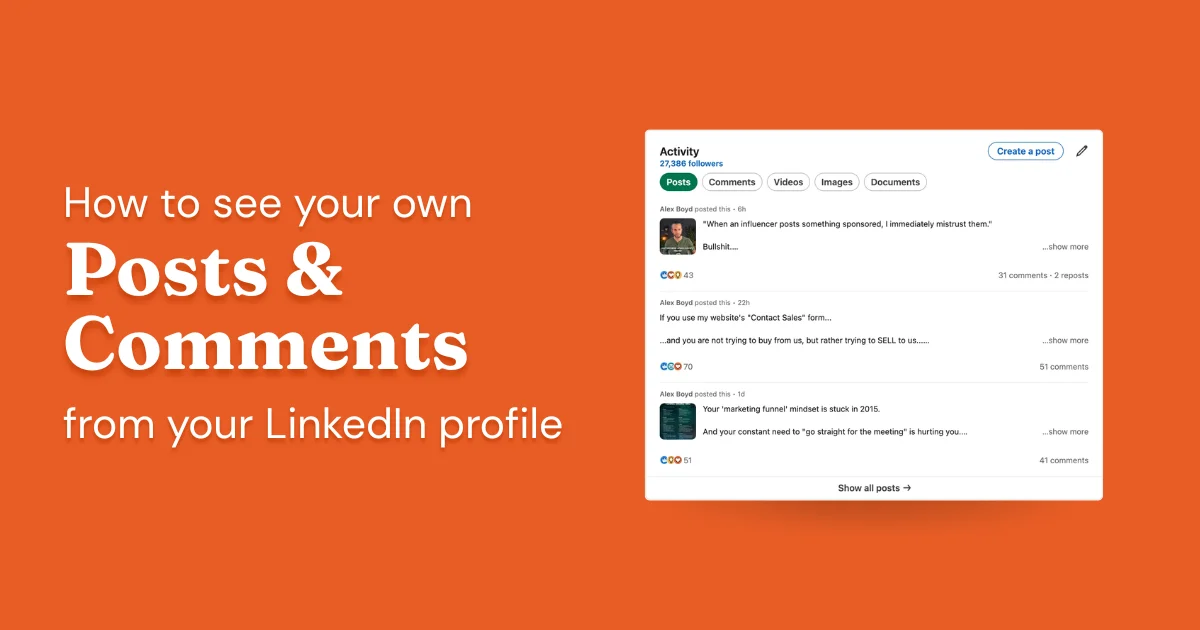Expand the first post with show more
1200x630 pixels.
(1064, 246)
